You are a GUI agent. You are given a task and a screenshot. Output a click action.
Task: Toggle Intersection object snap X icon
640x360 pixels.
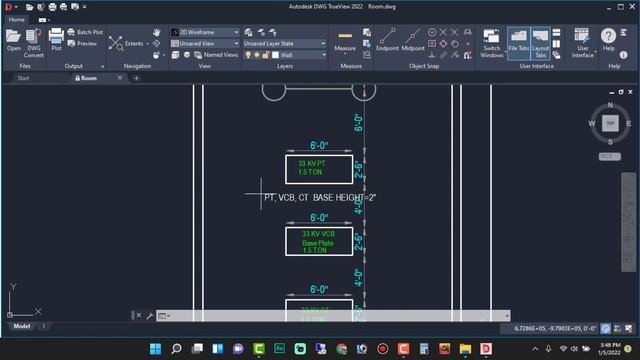tap(443, 32)
